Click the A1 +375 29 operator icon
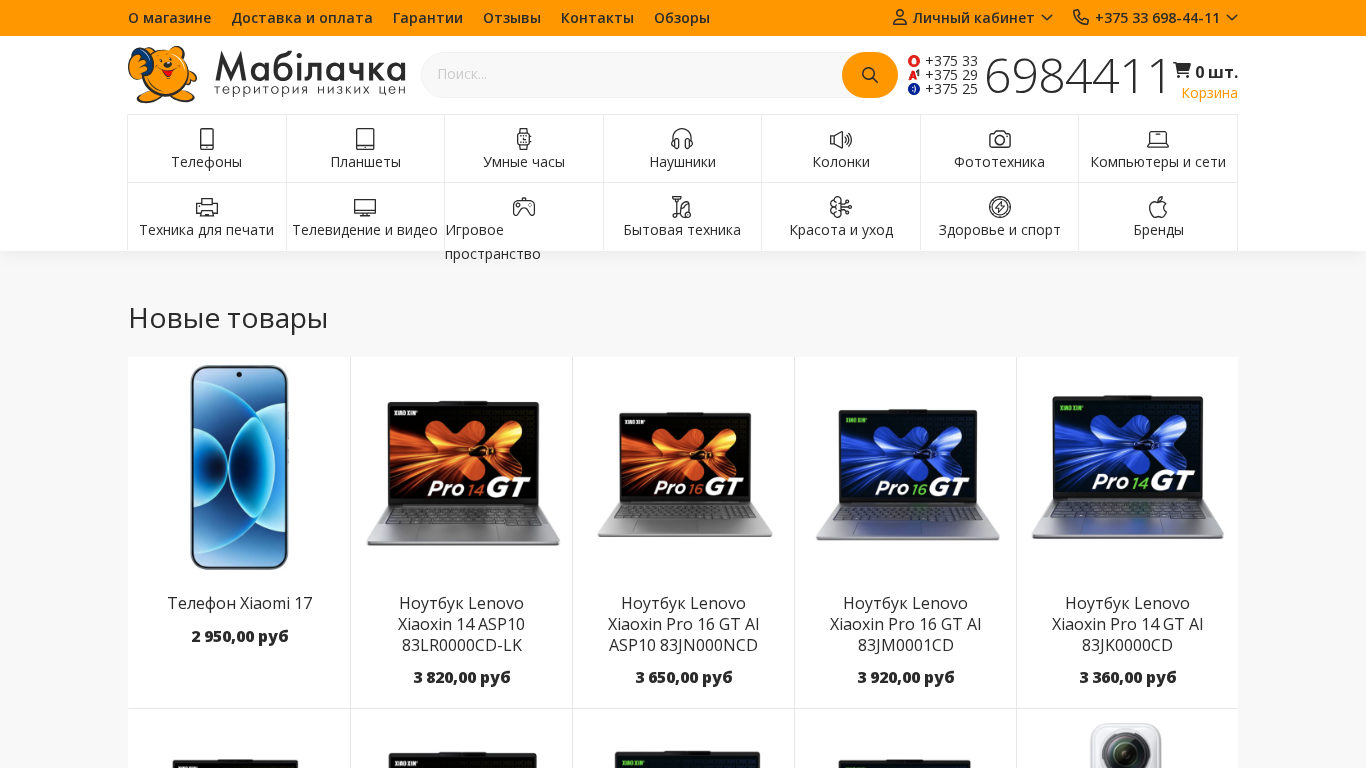The image size is (1366, 768). click(x=914, y=75)
